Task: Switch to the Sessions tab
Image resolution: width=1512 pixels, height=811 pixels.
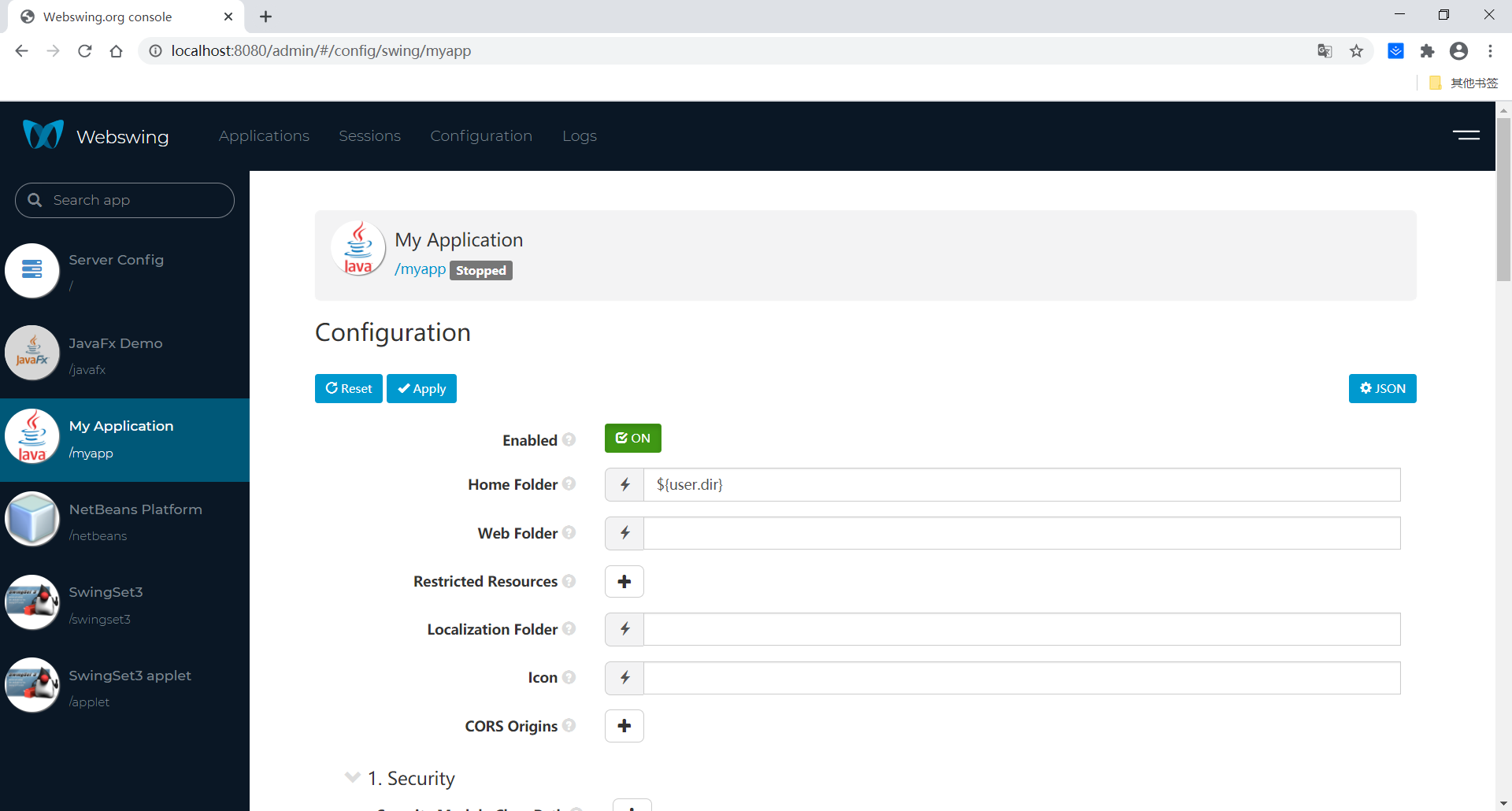Action: (369, 135)
